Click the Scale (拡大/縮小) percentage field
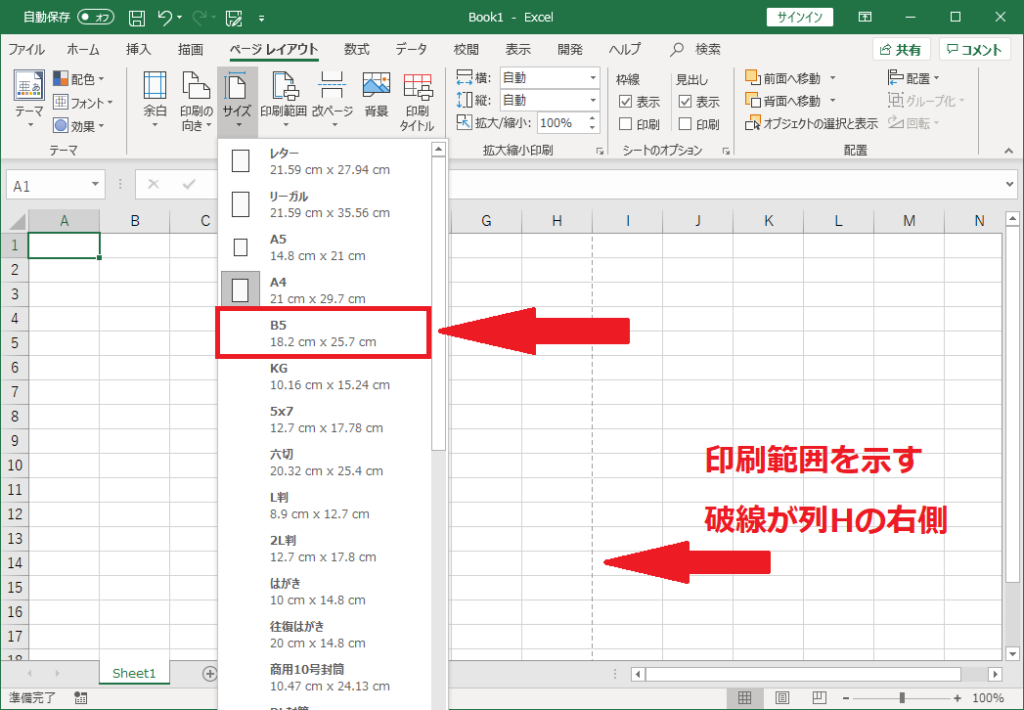This screenshot has width=1024, height=710. click(562, 123)
